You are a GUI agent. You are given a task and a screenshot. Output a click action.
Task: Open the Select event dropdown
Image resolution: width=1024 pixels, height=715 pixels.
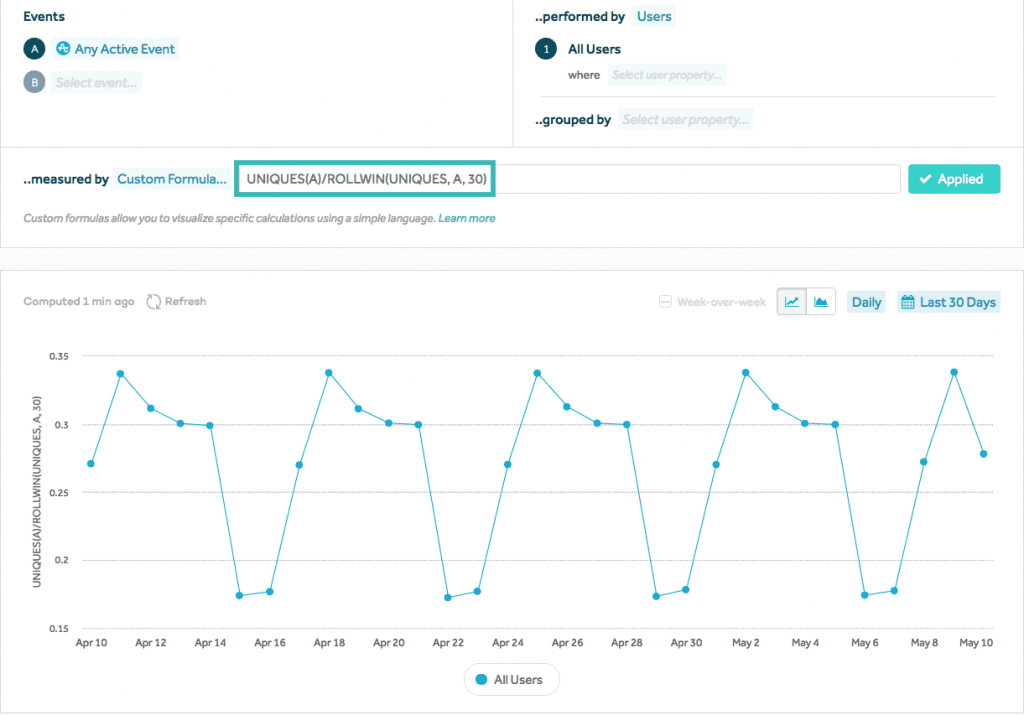coord(97,83)
